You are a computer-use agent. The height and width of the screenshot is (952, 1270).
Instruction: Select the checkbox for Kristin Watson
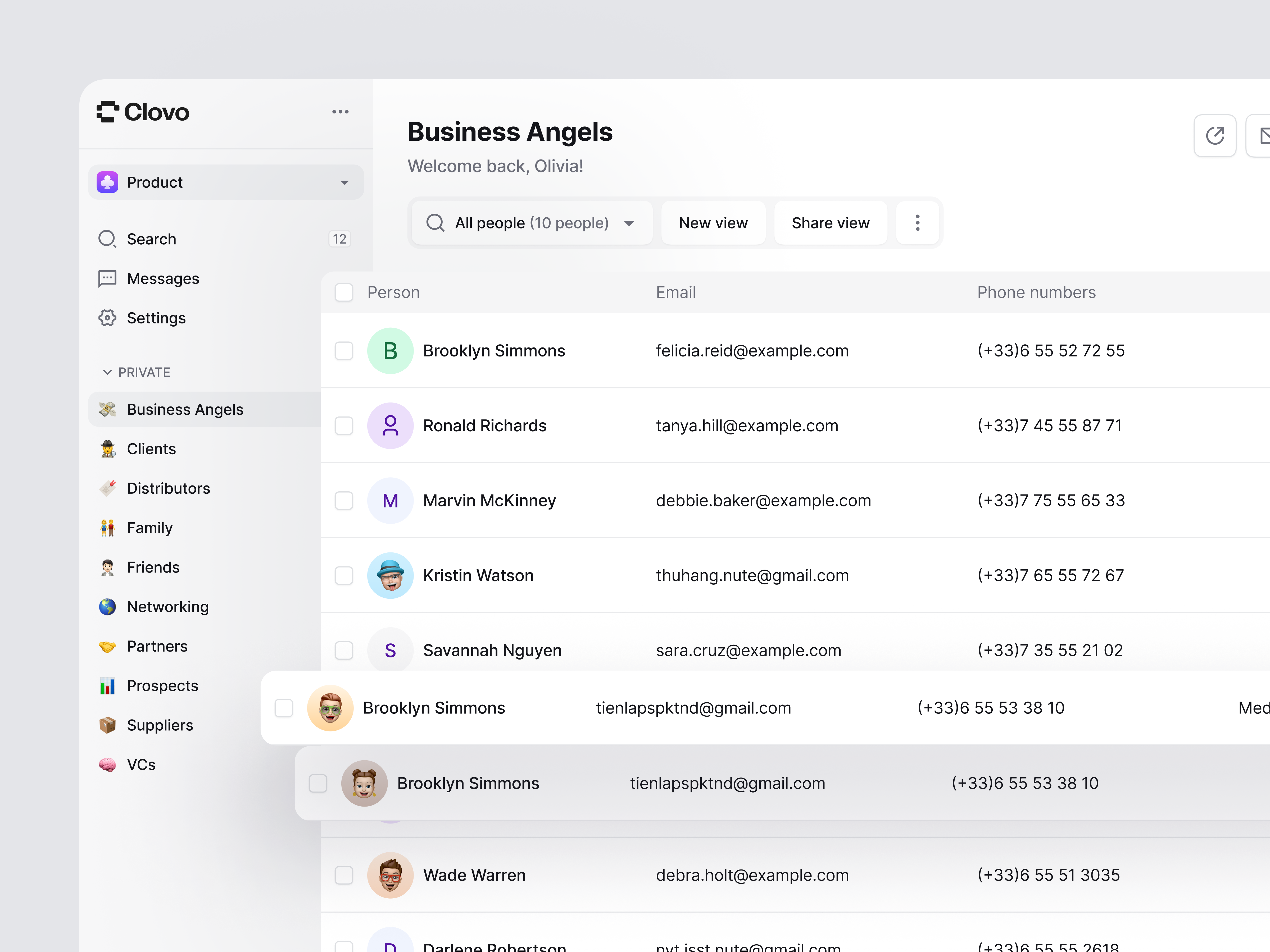point(343,575)
